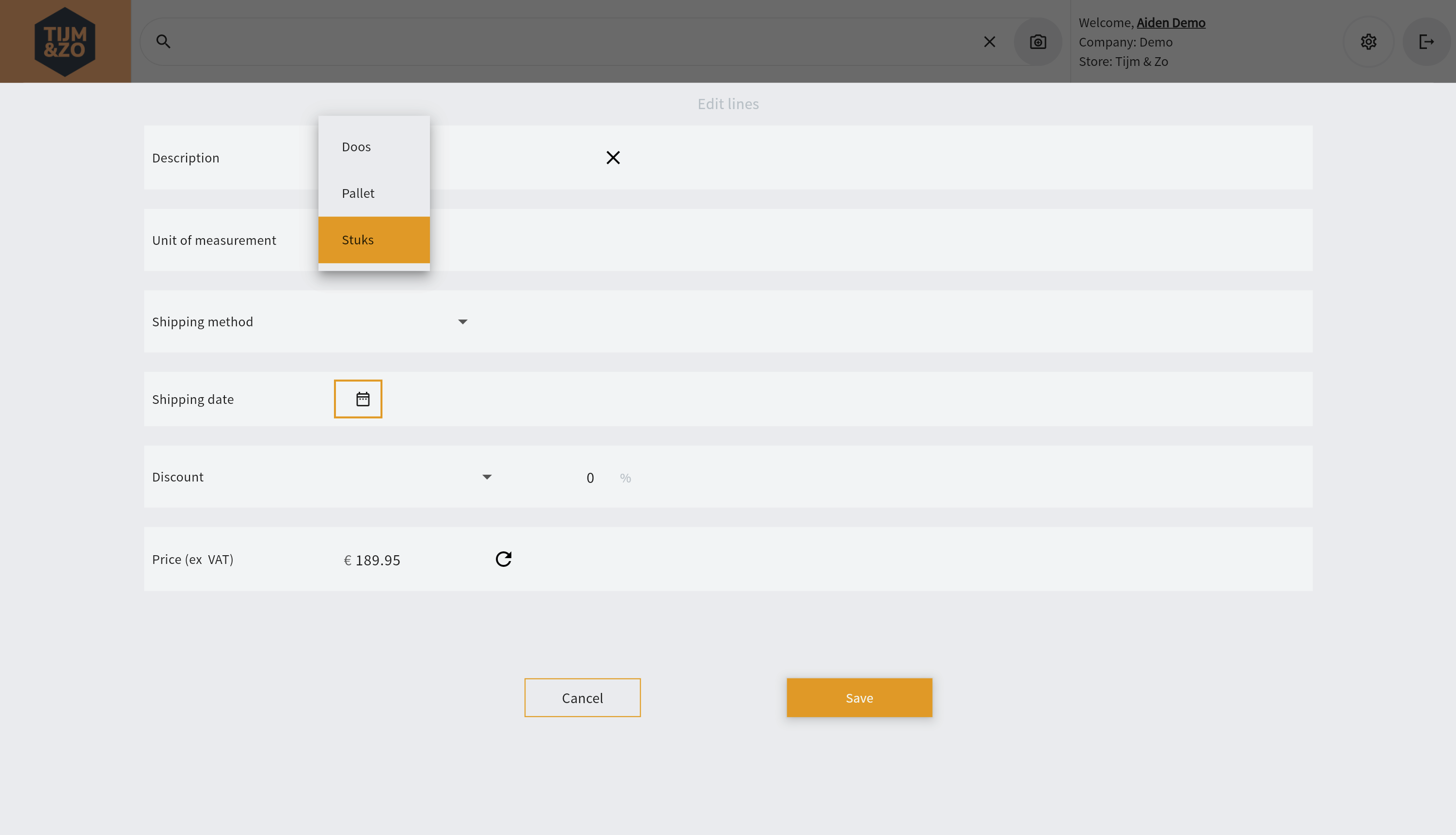Clear the Description field with X

[613, 158]
